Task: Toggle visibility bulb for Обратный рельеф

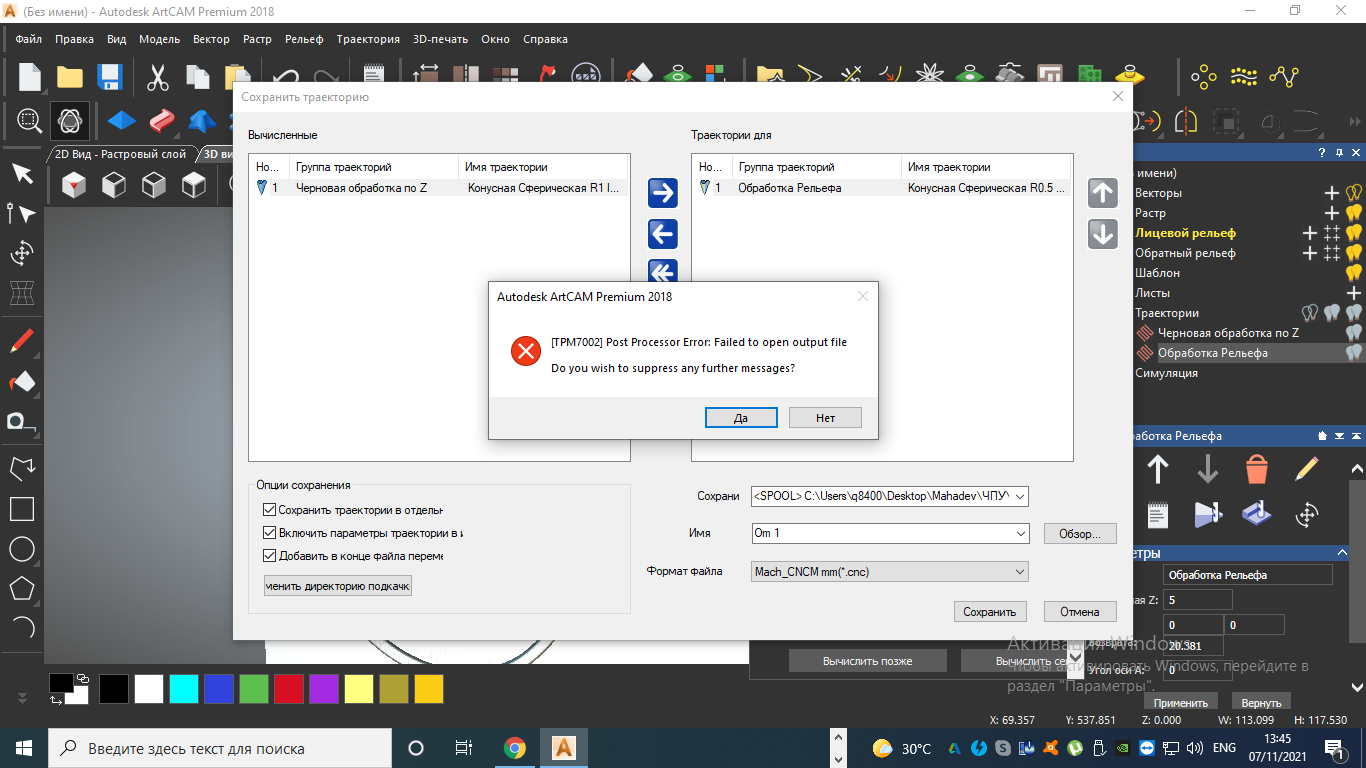Action: [1354, 253]
